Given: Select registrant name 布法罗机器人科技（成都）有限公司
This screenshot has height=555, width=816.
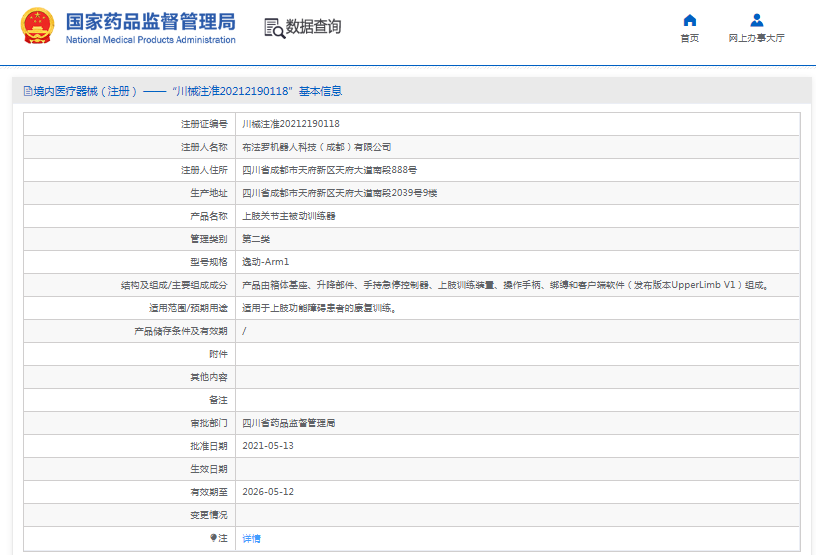Looking at the screenshot, I should pyautogui.click(x=317, y=147).
